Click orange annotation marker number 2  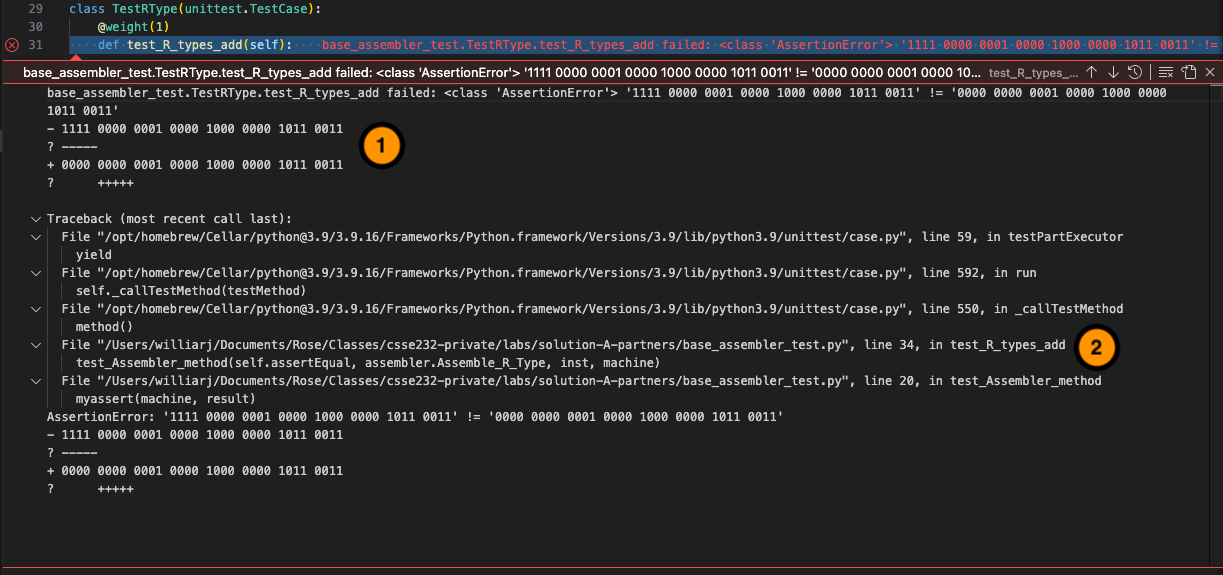tap(1096, 347)
